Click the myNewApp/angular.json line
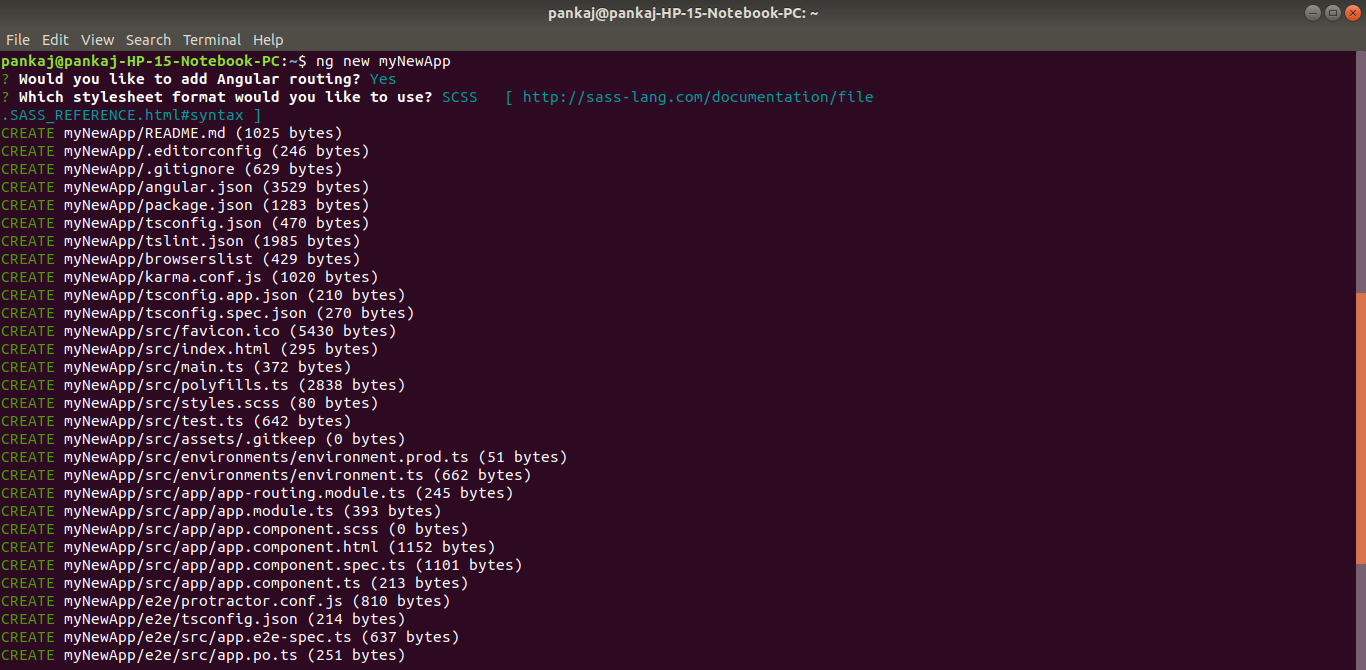 tap(185, 187)
